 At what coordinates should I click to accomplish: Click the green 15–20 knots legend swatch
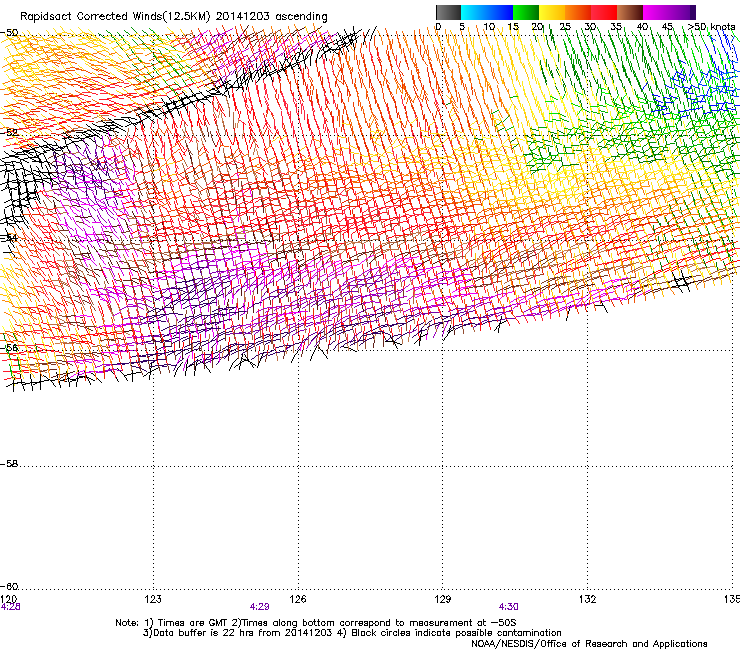click(x=526, y=12)
